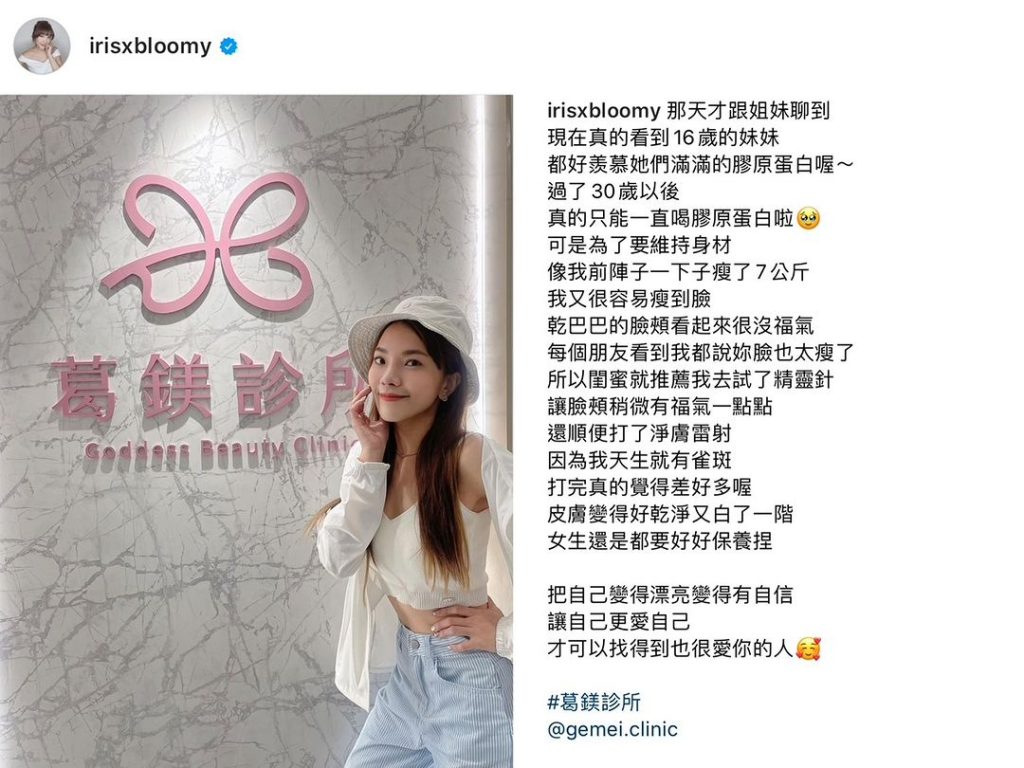Visit the @gemei.clinic mention

click(613, 729)
